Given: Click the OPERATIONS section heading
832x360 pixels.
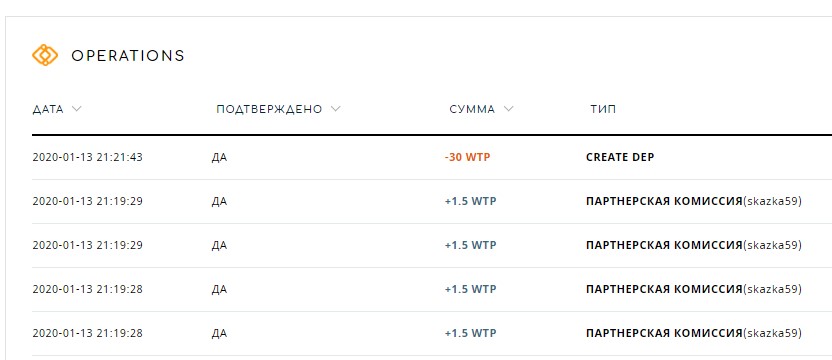Looking at the screenshot, I should (128, 55).
